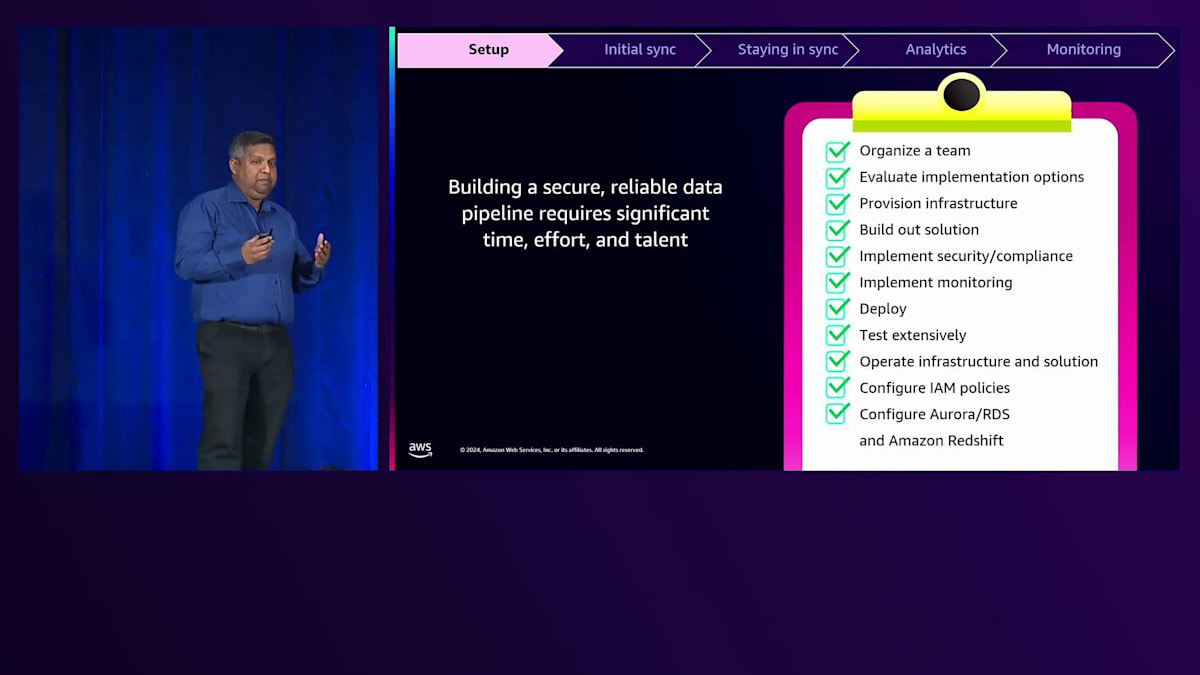Click checkmark beside Implement monitoring
Screen dimensions: 1200x675
(838, 282)
